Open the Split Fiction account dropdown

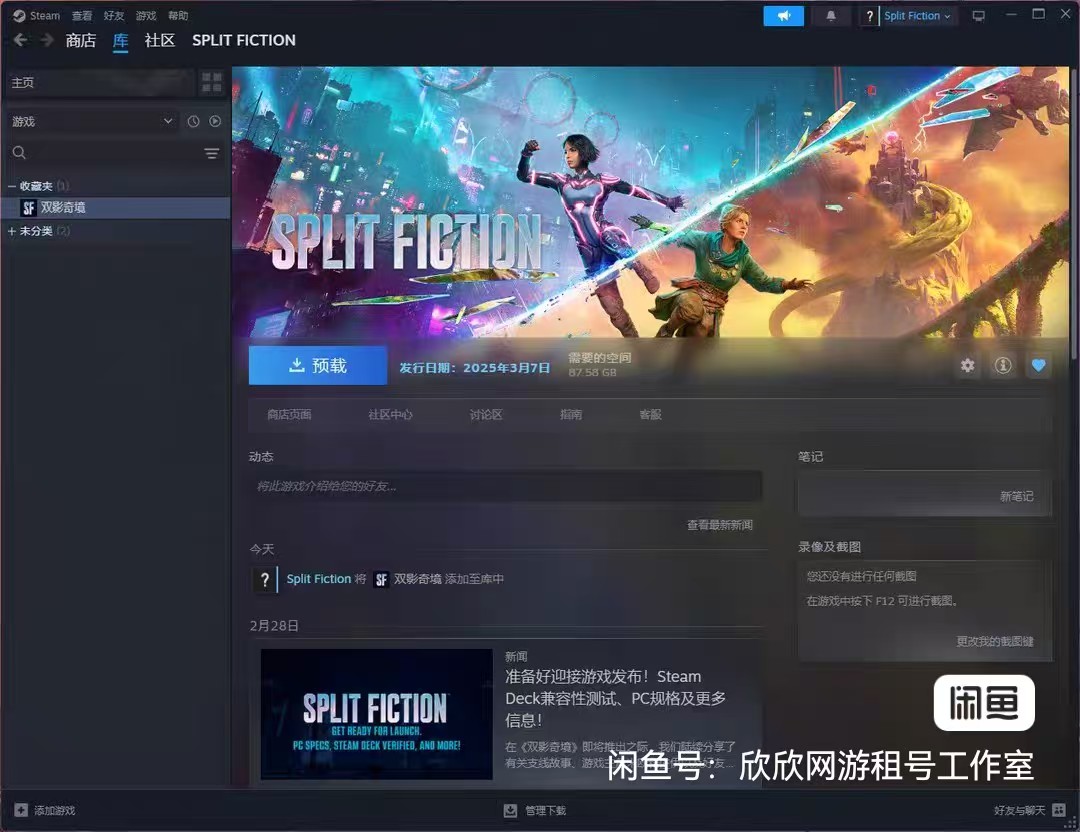click(917, 16)
